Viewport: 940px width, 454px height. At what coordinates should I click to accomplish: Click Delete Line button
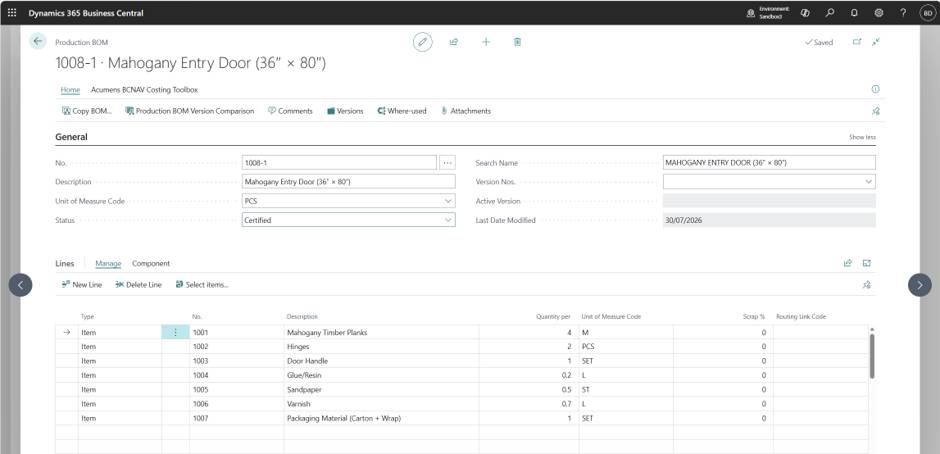point(138,285)
